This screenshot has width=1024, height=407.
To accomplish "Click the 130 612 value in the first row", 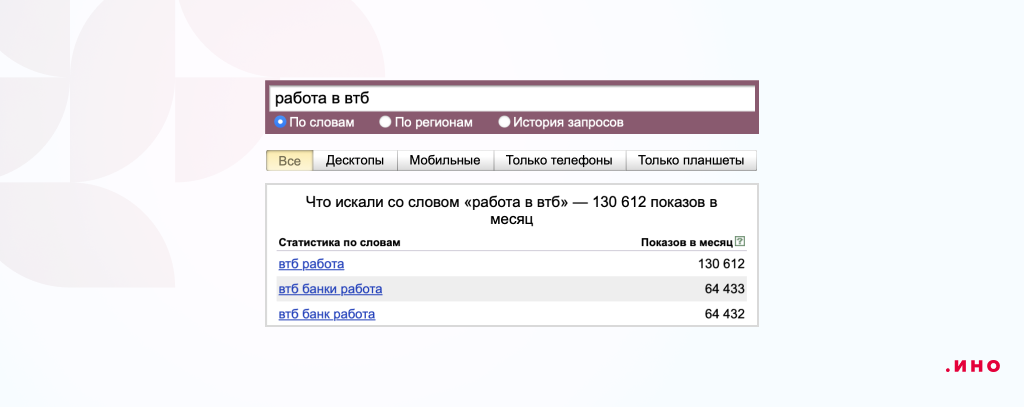I will point(721,264).
